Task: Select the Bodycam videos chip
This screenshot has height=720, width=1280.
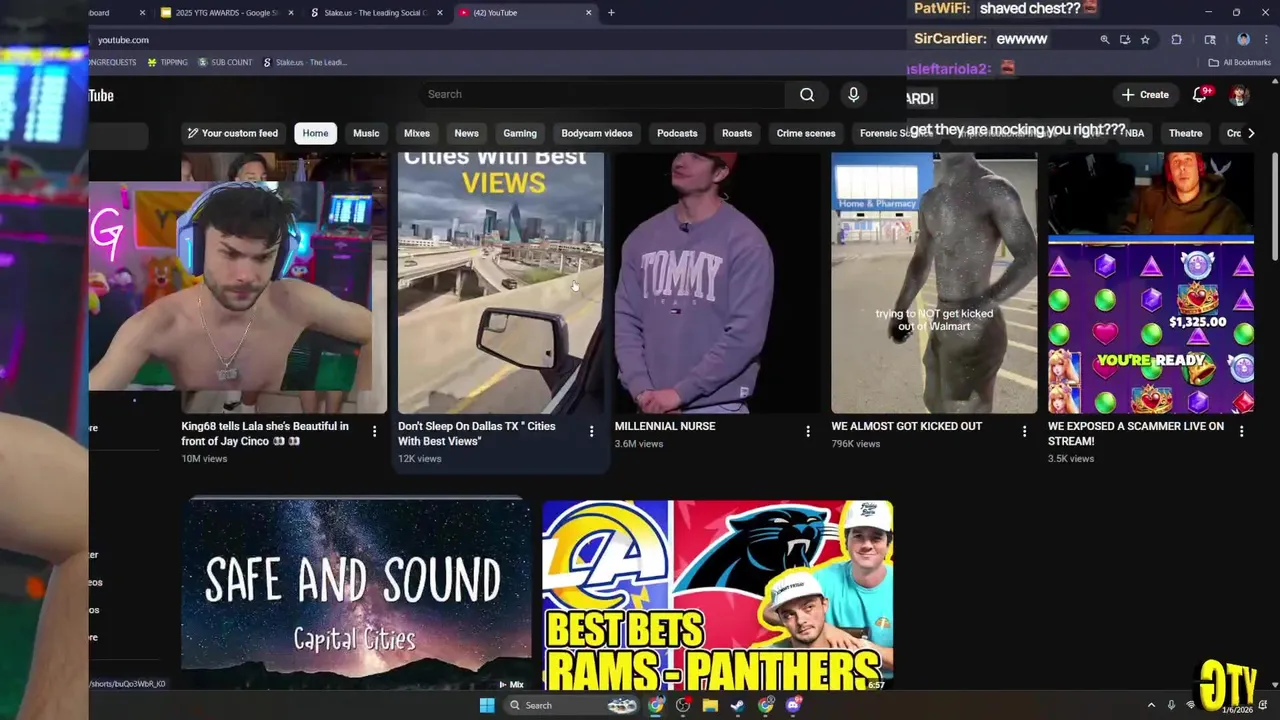Action: (x=597, y=133)
